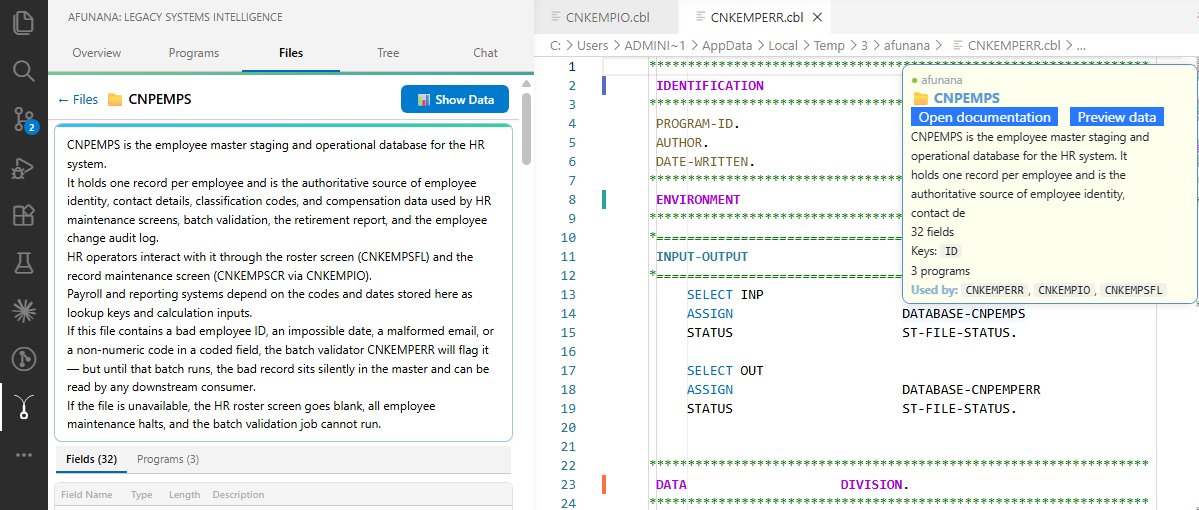Close the CNKEMPERR.cbl editor tab
Image resolution: width=1199 pixels, height=510 pixels.
817,17
